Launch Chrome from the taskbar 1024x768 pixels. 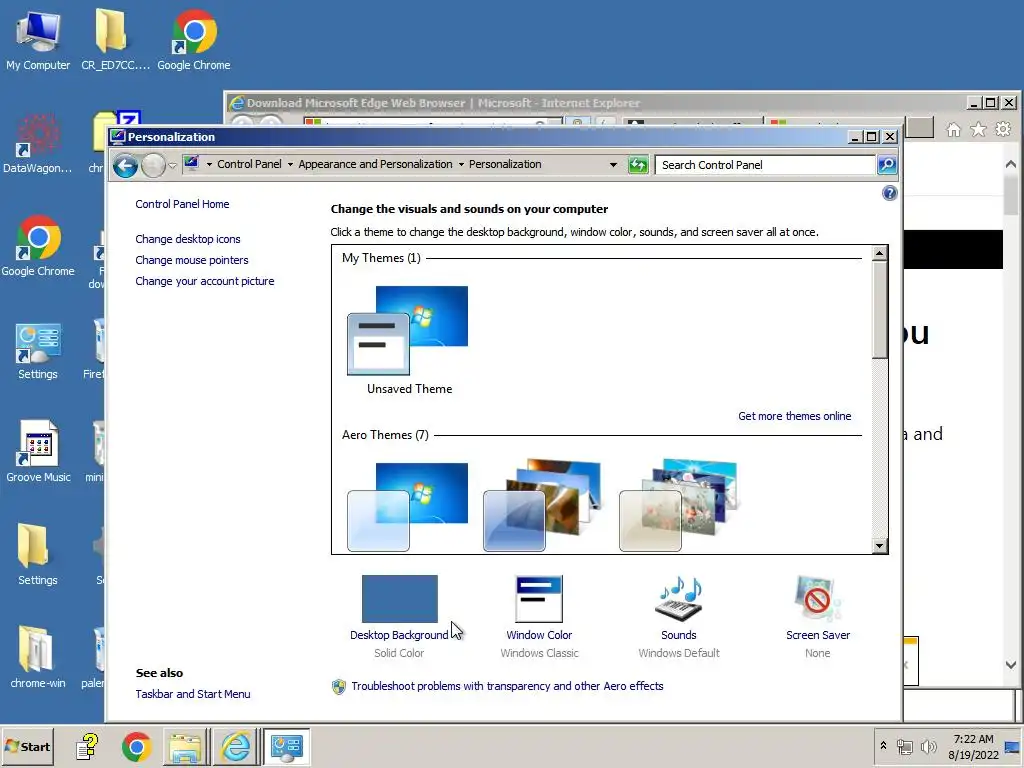coord(136,747)
